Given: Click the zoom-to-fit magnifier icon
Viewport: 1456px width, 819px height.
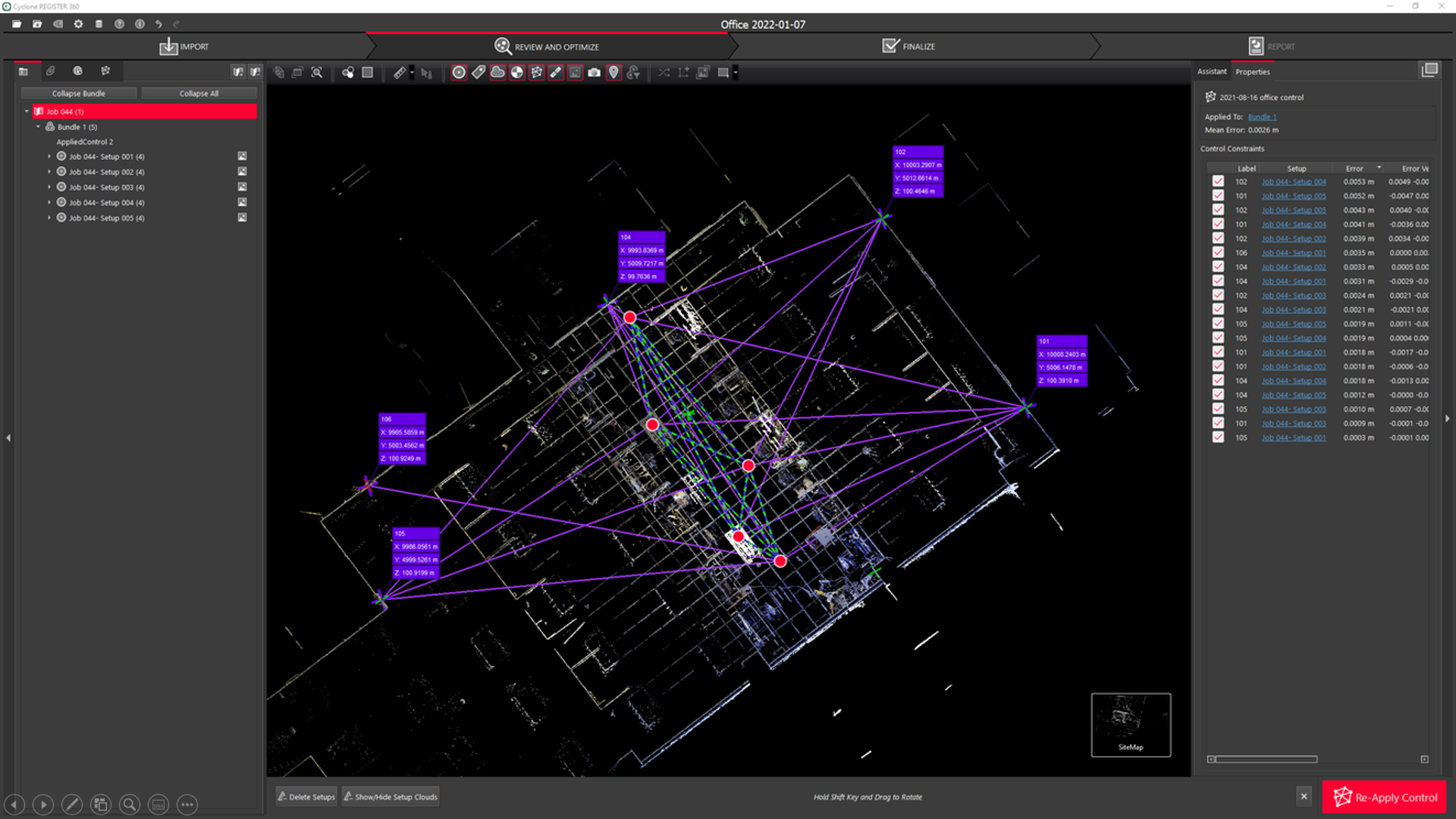Looking at the screenshot, I should click(x=317, y=73).
